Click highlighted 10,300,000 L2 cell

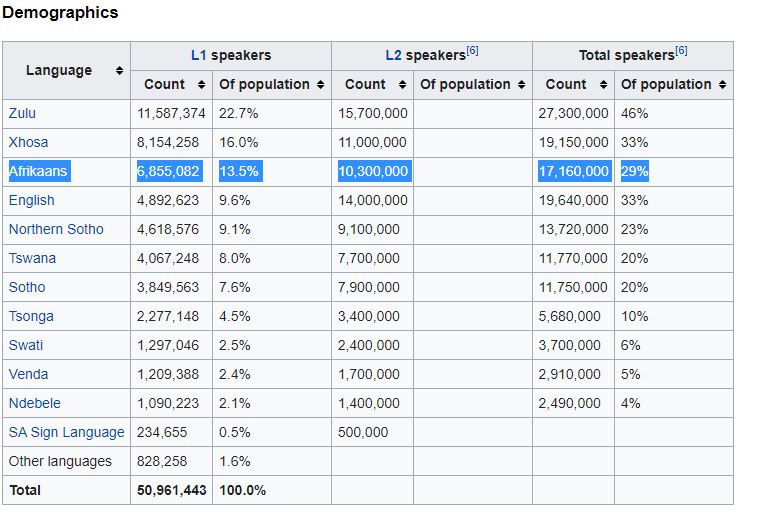click(373, 171)
